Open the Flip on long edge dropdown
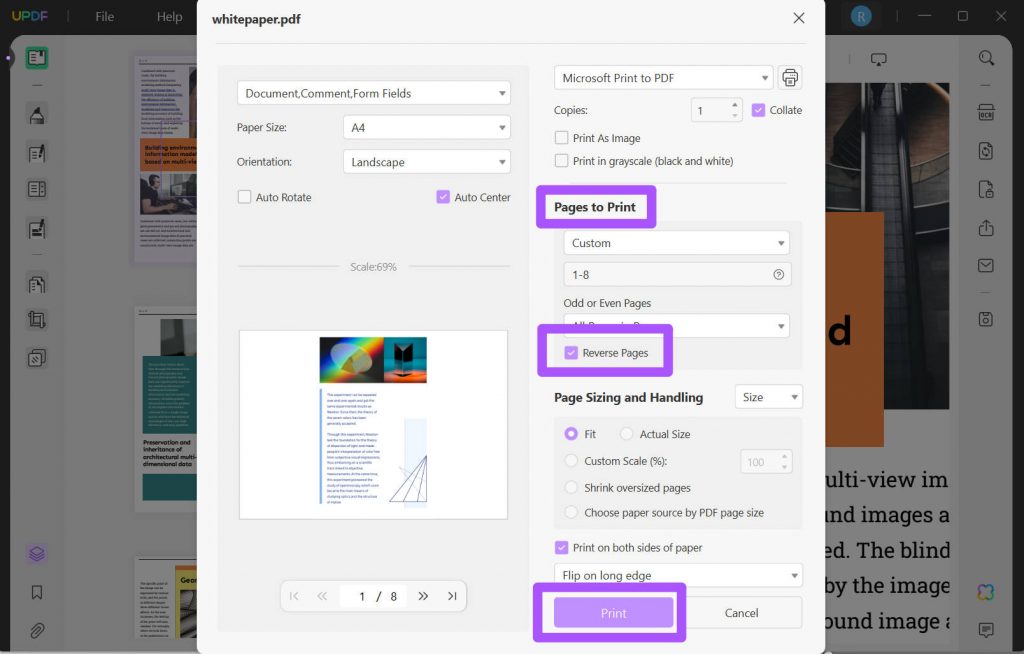The width and height of the screenshot is (1024, 654). pyautogui.click(x=677, y=575)
